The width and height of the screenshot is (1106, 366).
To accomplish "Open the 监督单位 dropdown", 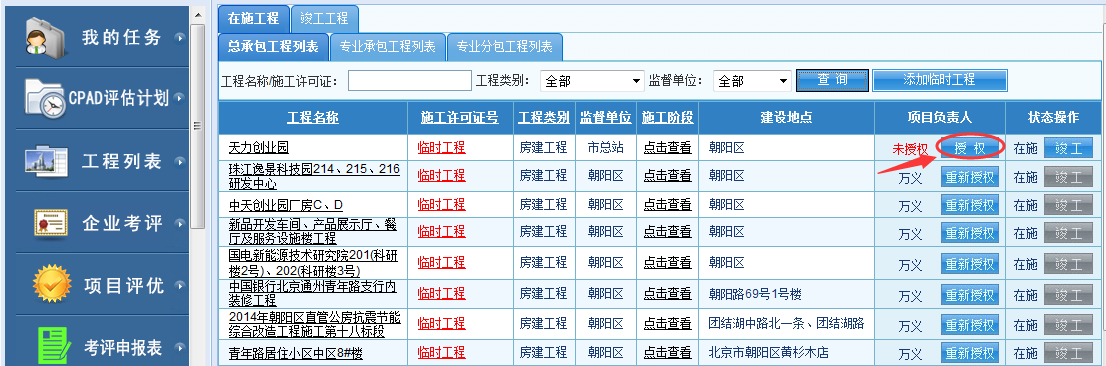I will (x=752, y=81).
